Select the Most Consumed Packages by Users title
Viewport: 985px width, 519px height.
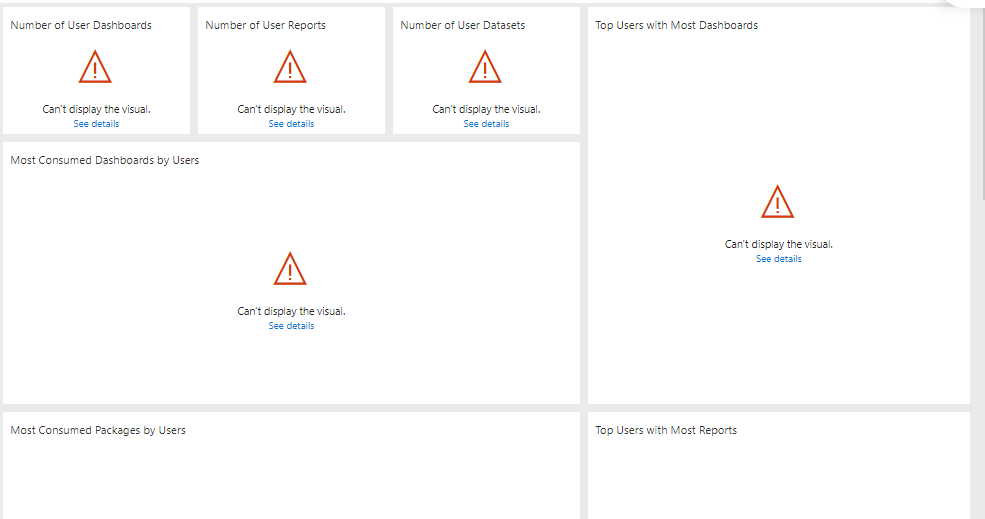[x=98, y=430]
